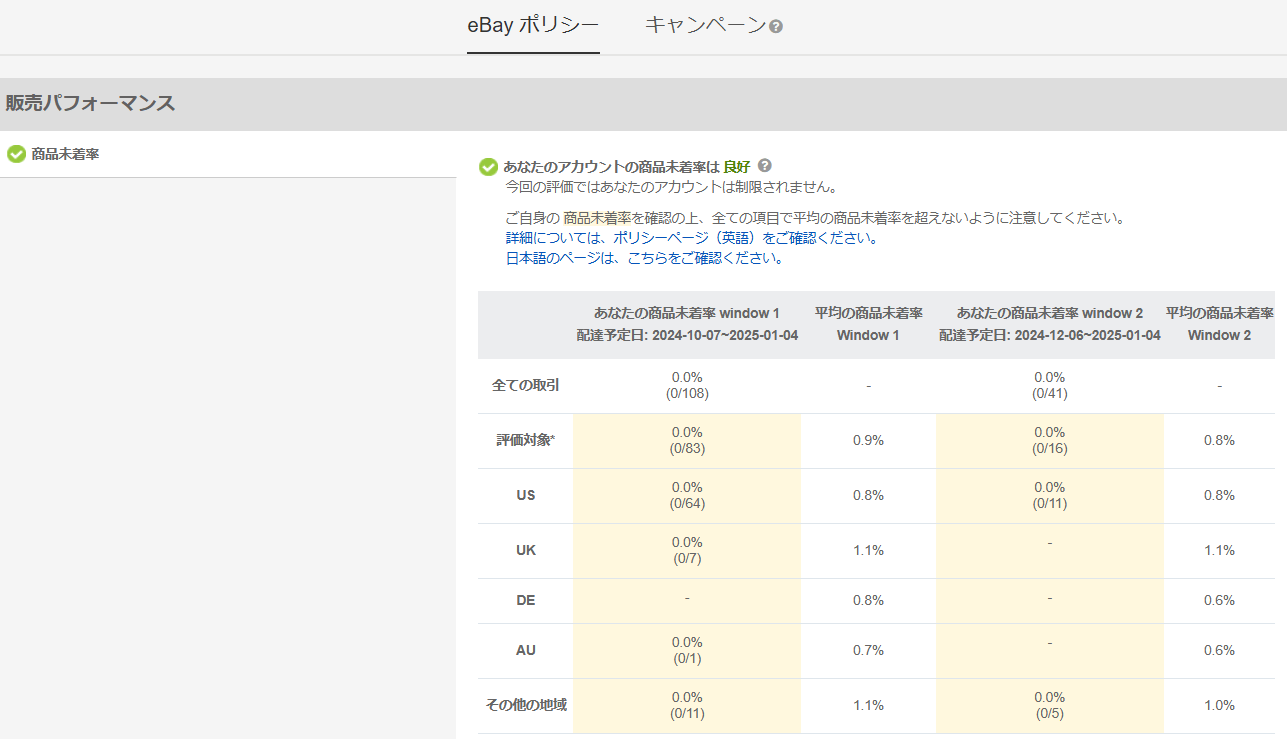Select the 評価対象* row label

(525, 440)
